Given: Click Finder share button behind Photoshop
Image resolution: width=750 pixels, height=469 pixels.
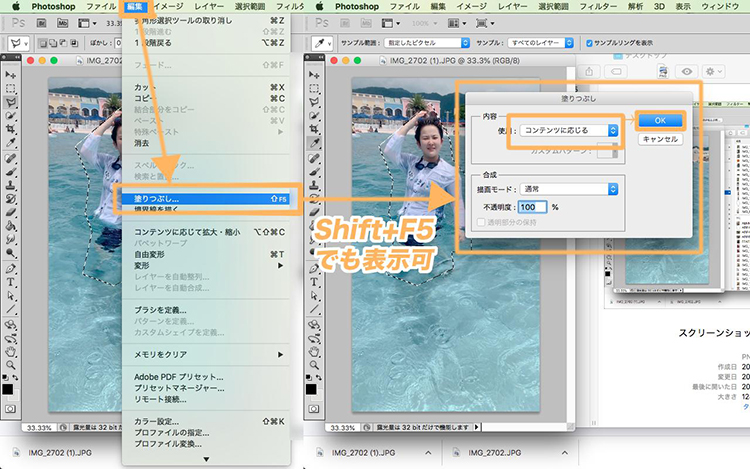Looking at the screenshot, I should click(x=589, y=72).
